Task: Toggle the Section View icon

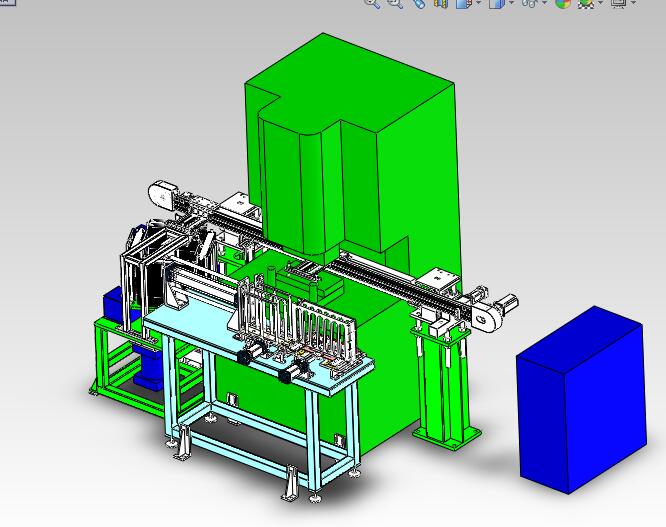Action: click(441, 3)
